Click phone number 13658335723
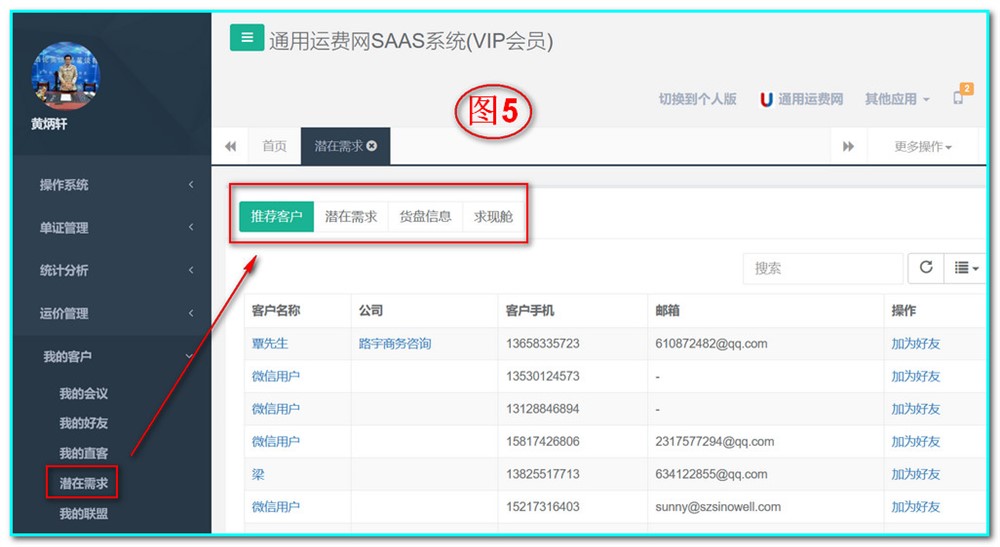Screen dimensions: 1000x547 click(543, 344)
